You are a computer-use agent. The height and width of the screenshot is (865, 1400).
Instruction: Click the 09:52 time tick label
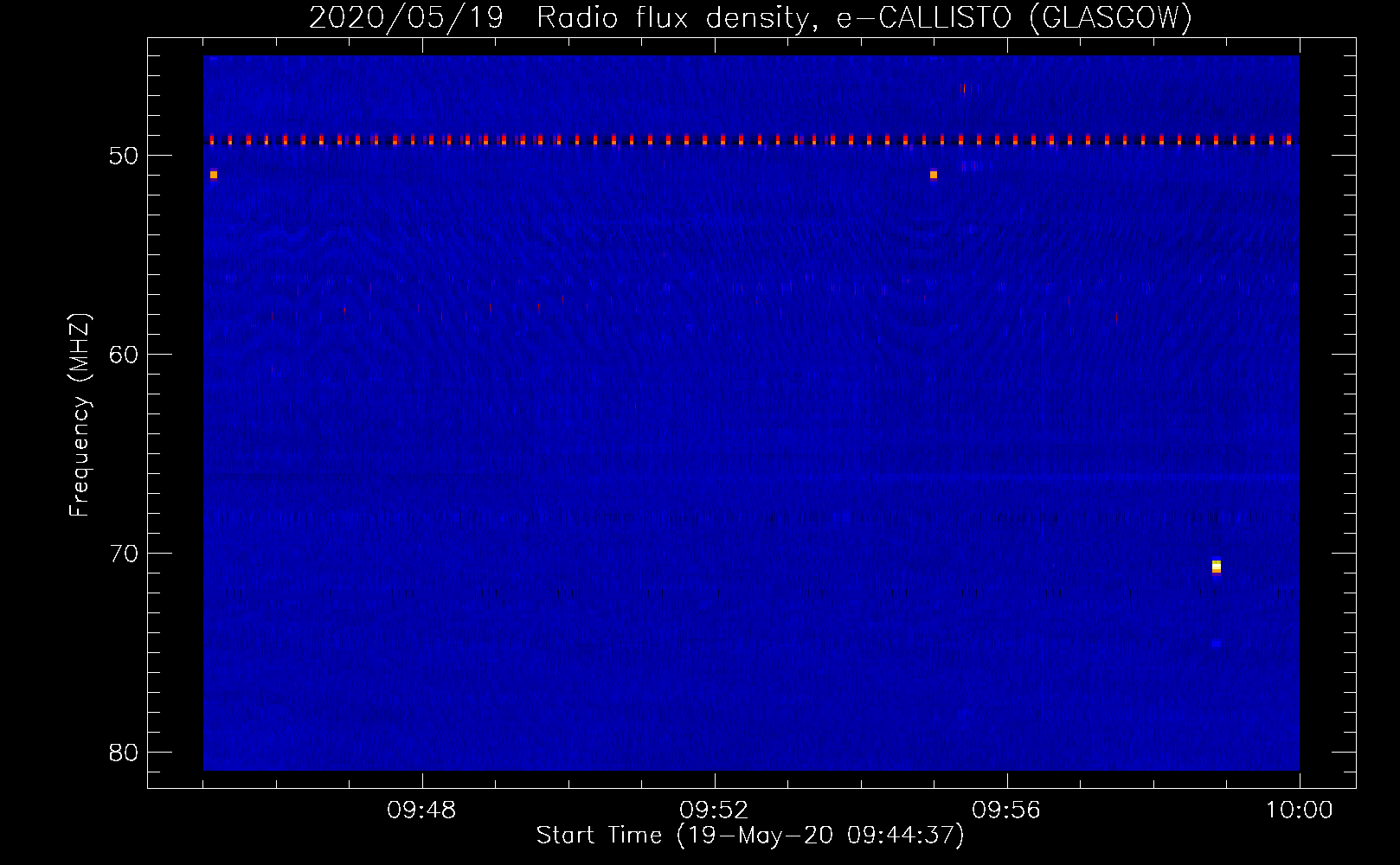tap(715, 811)
